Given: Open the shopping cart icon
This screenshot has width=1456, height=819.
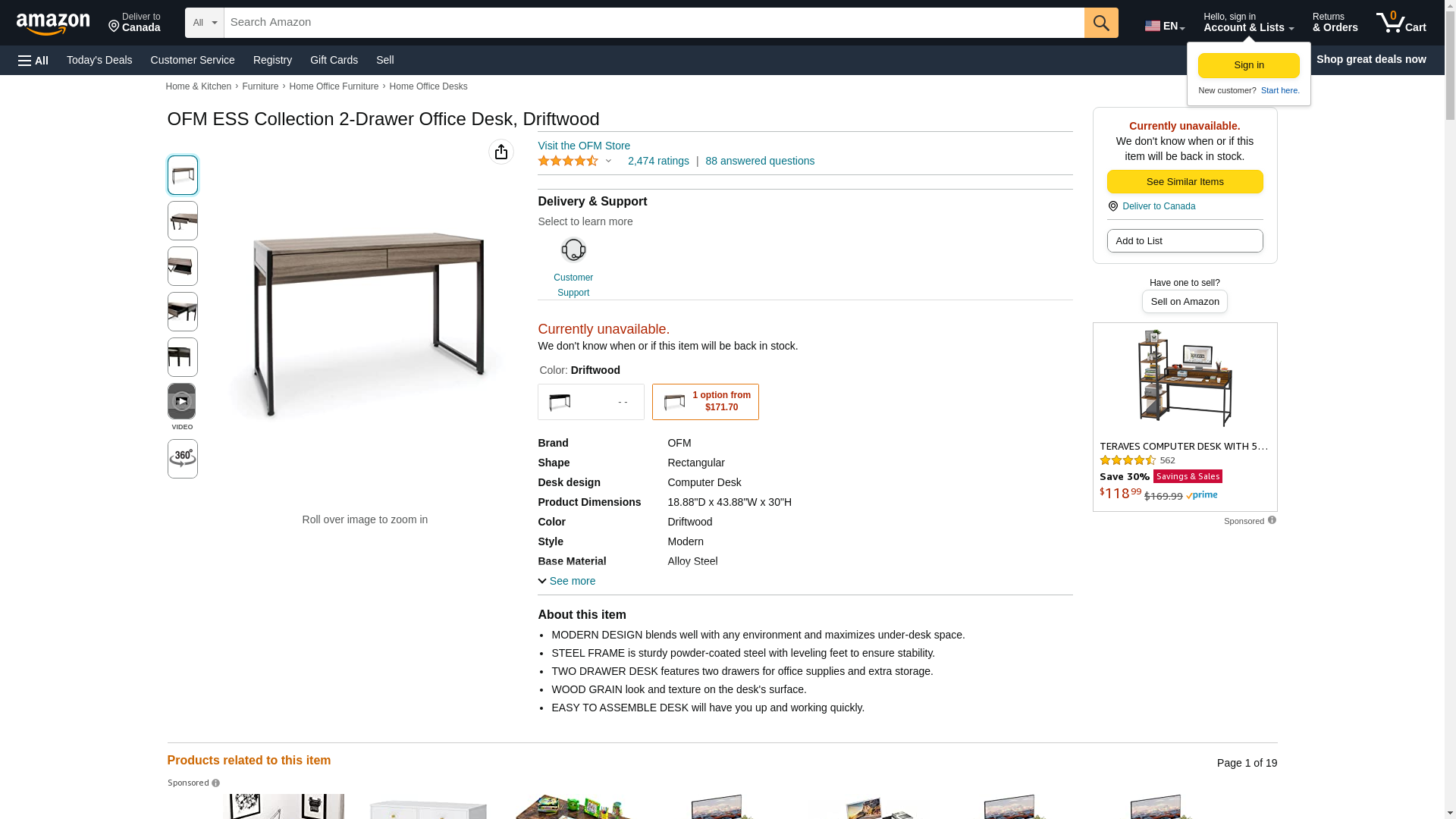Looking at the screenshot, I should click(x=1401, y=23).
